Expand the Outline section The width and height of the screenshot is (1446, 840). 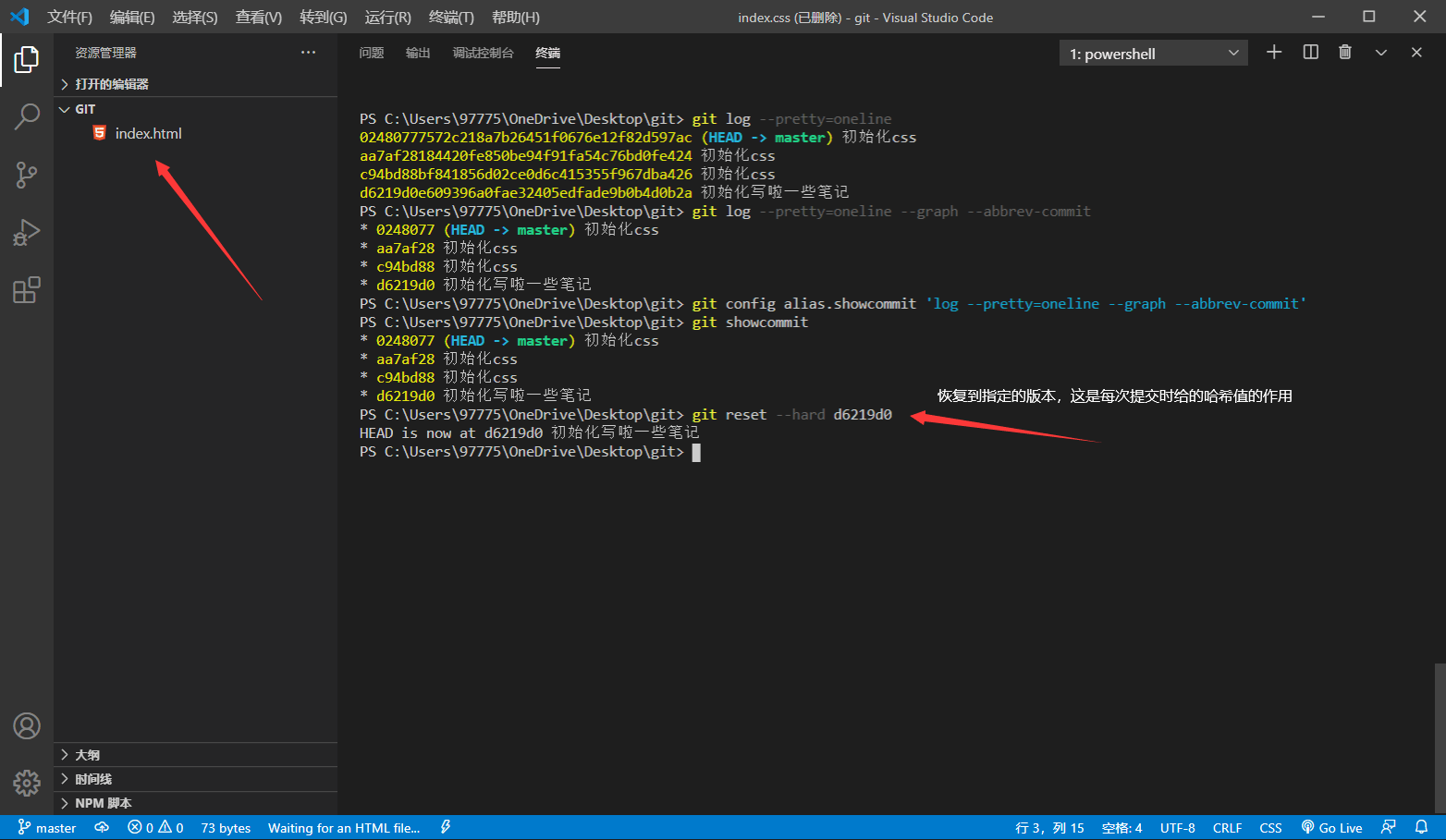(x=195, y=755)
